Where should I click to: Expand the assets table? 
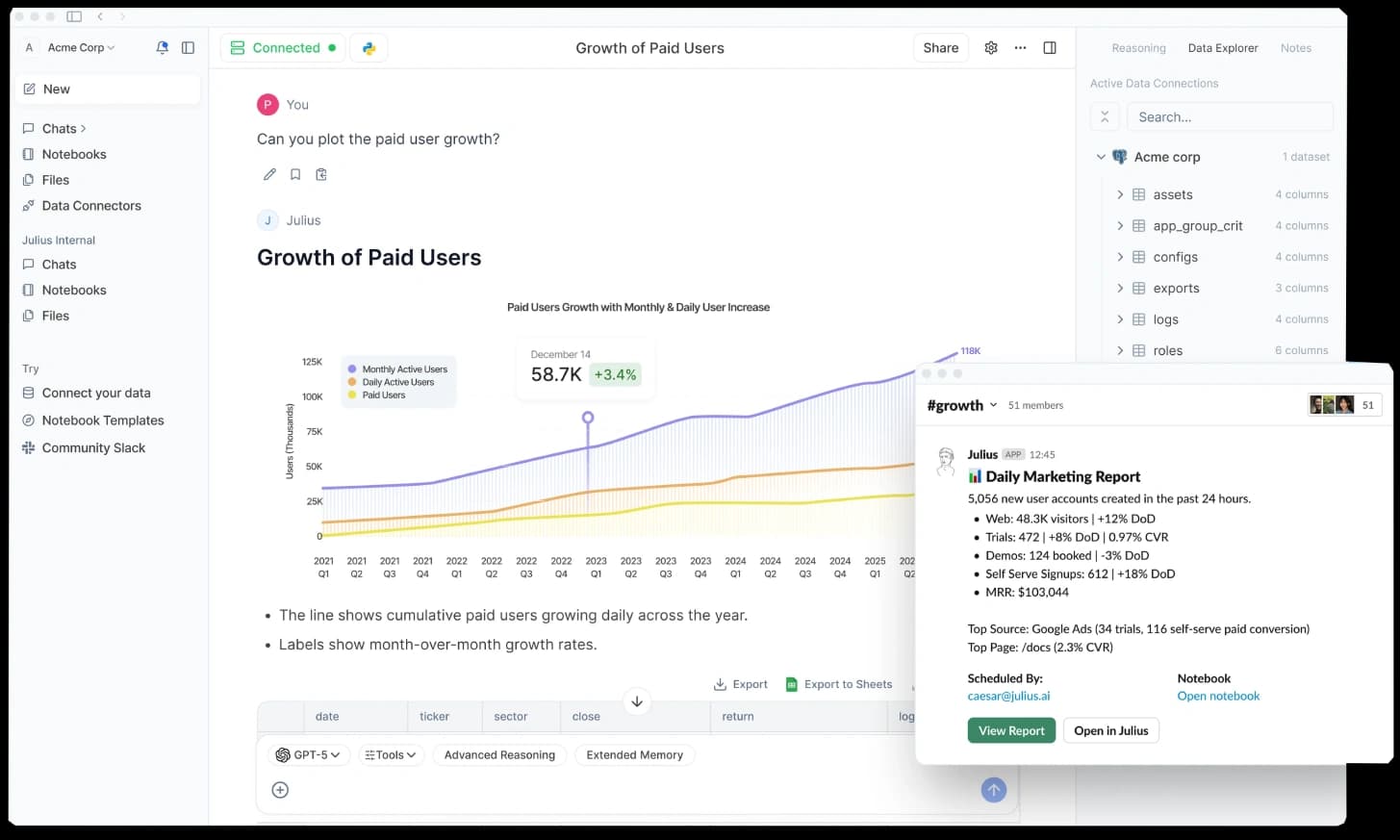[1120, 194]
